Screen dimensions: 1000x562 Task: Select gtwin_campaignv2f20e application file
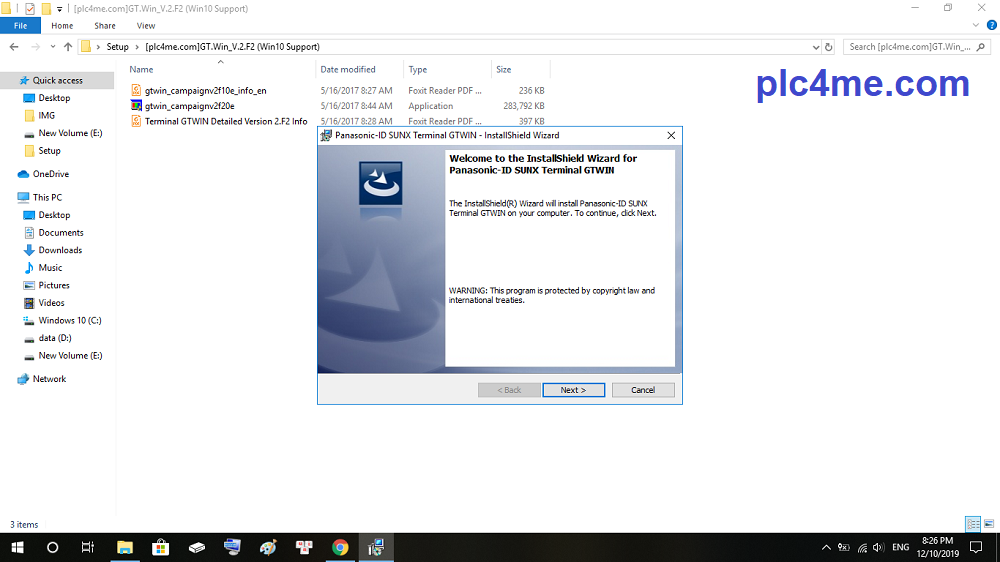click(189, 106)
